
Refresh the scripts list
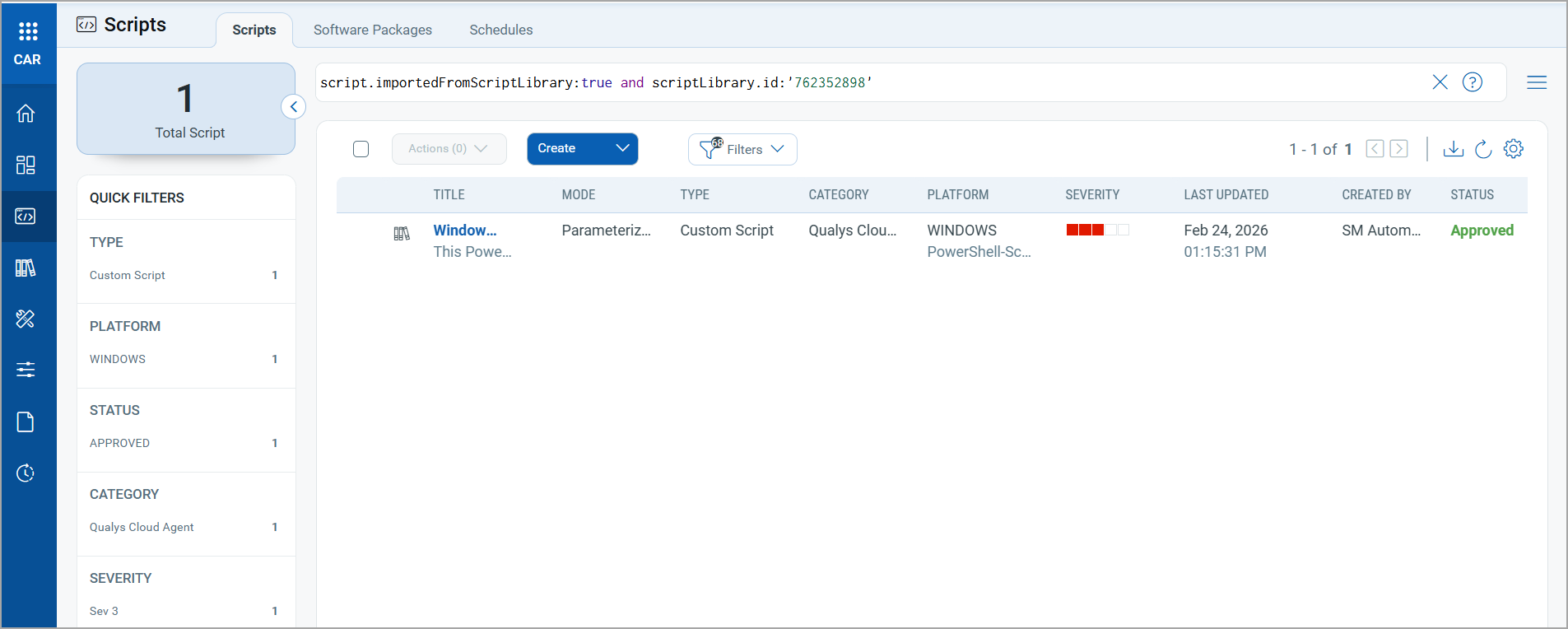click(x=1483, y=149)
